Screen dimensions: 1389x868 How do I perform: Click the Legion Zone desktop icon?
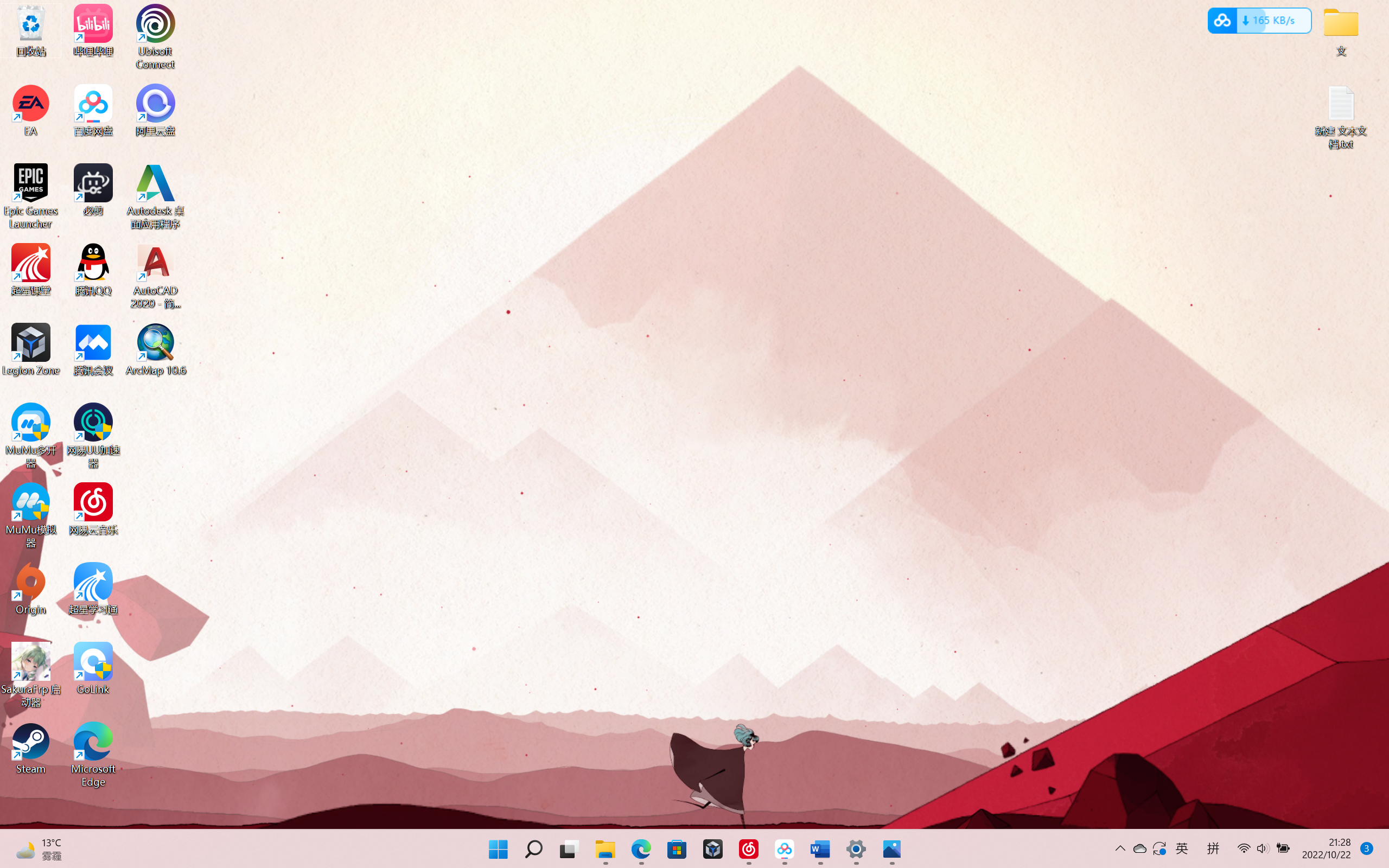[x=30, y=344]
